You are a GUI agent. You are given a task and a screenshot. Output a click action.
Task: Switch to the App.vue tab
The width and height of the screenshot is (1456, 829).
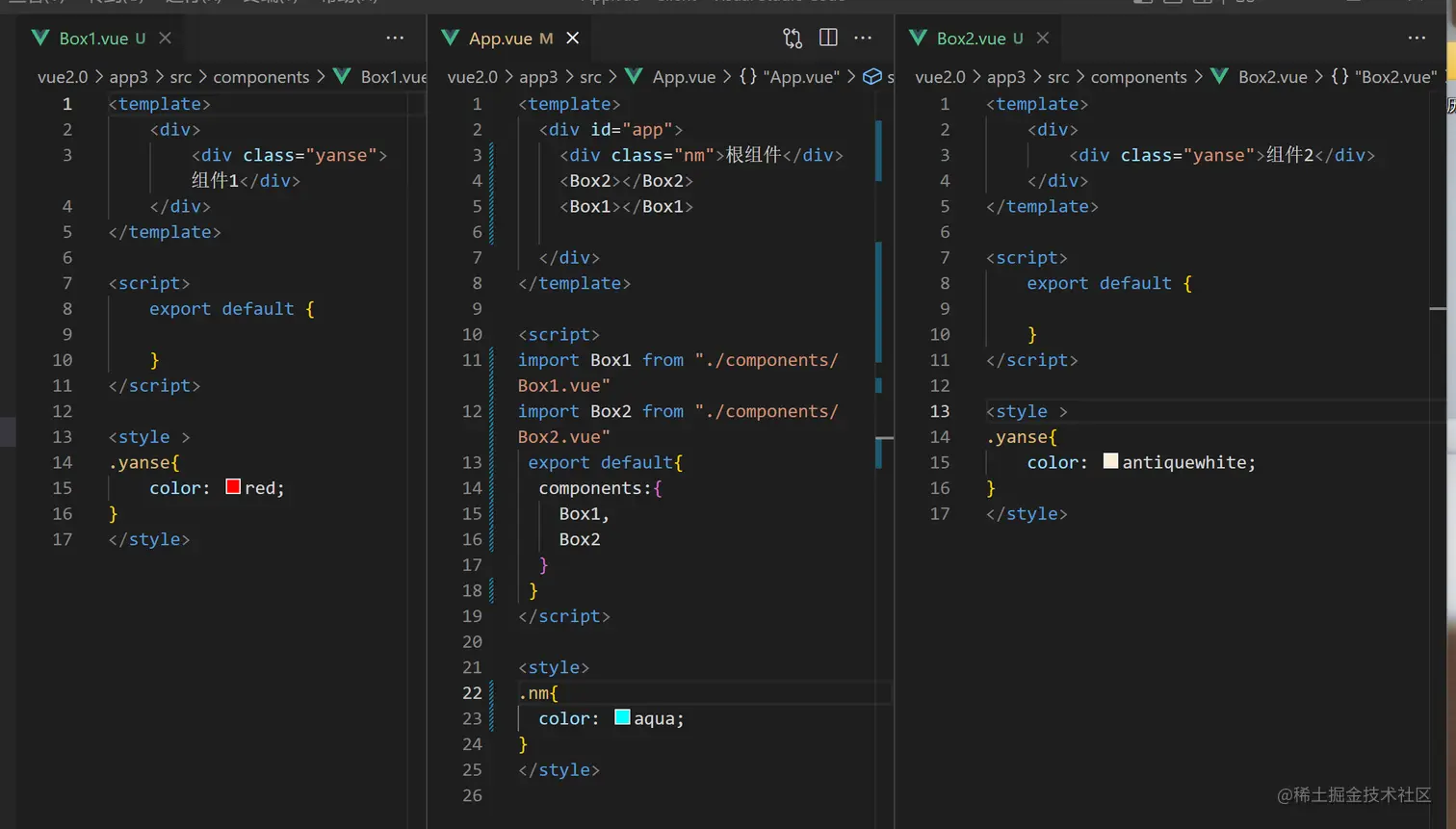pos(501,39)
